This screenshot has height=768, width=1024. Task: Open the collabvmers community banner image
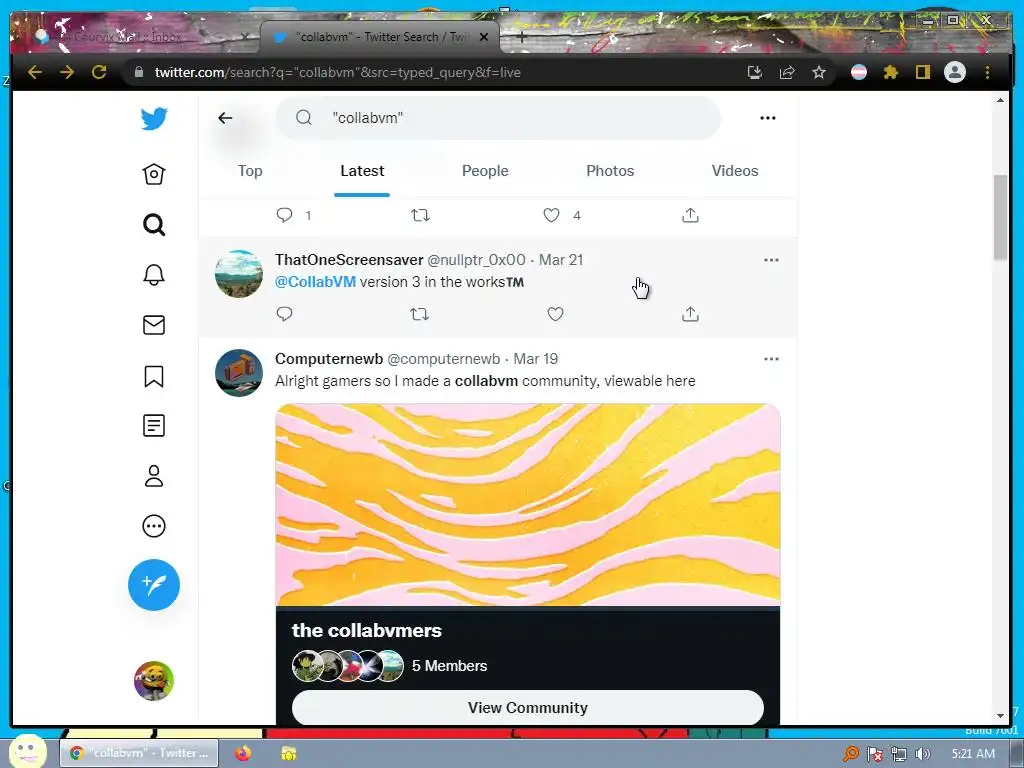click(x=528, y=505)
